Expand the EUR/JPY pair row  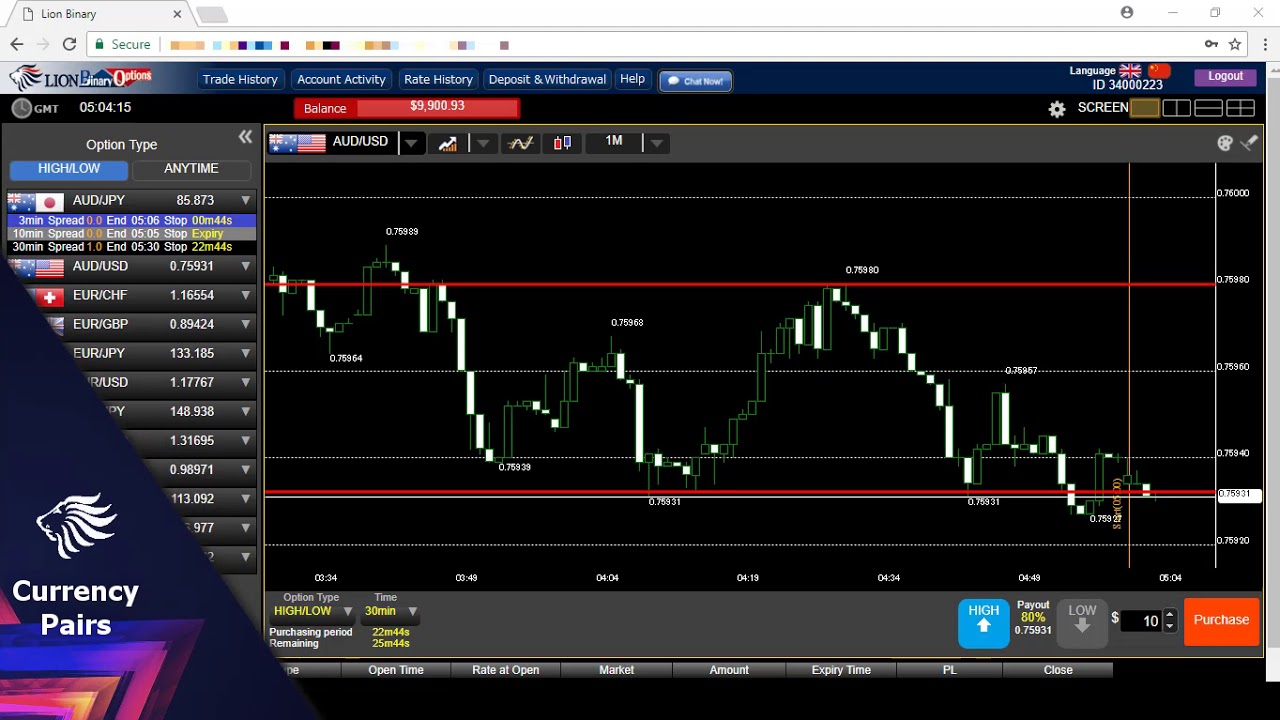point(245,354)
